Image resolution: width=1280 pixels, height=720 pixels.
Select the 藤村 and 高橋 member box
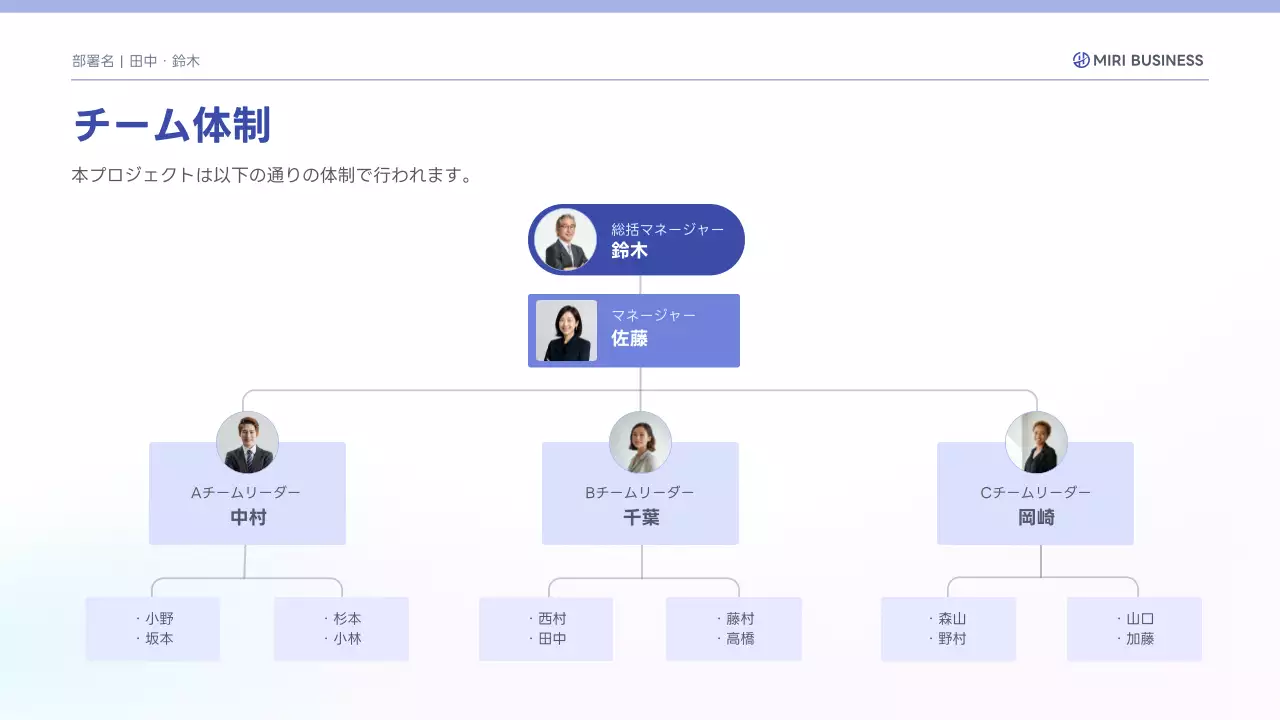pyautogui.click(x=734, y=629)
